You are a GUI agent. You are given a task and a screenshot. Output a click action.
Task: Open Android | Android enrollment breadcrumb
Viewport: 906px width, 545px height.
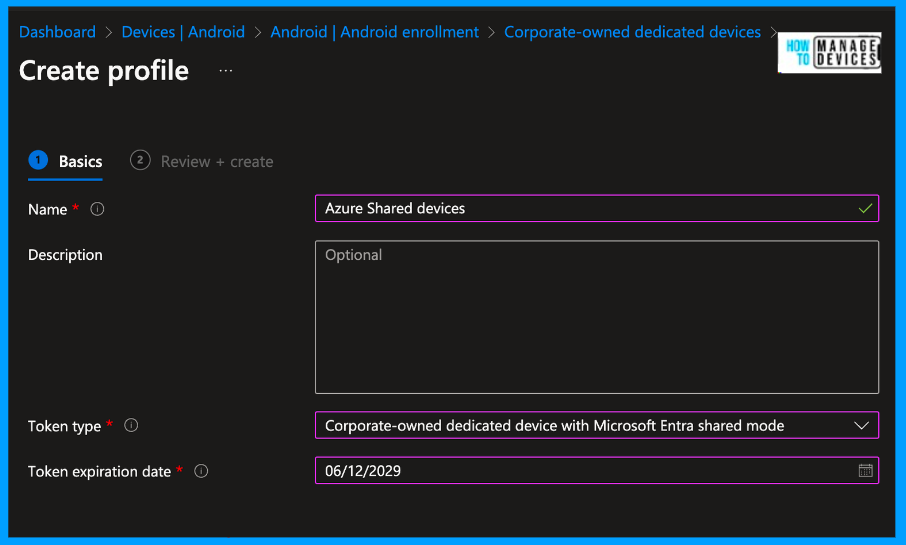[x=374, y=32]
